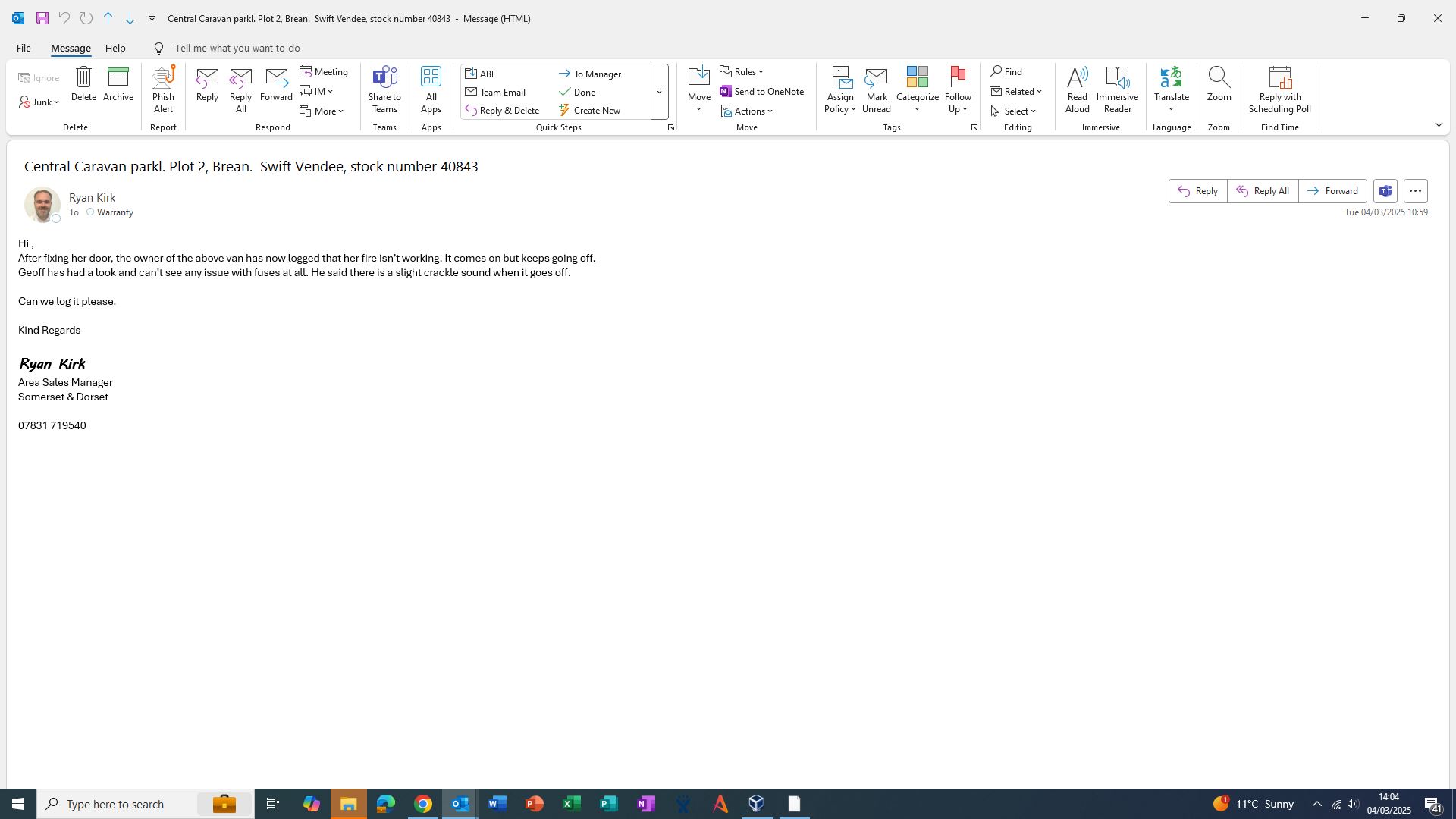Click Reply All button in message header
Viewport: 1456px width, 819px height.
point(1263,191)
